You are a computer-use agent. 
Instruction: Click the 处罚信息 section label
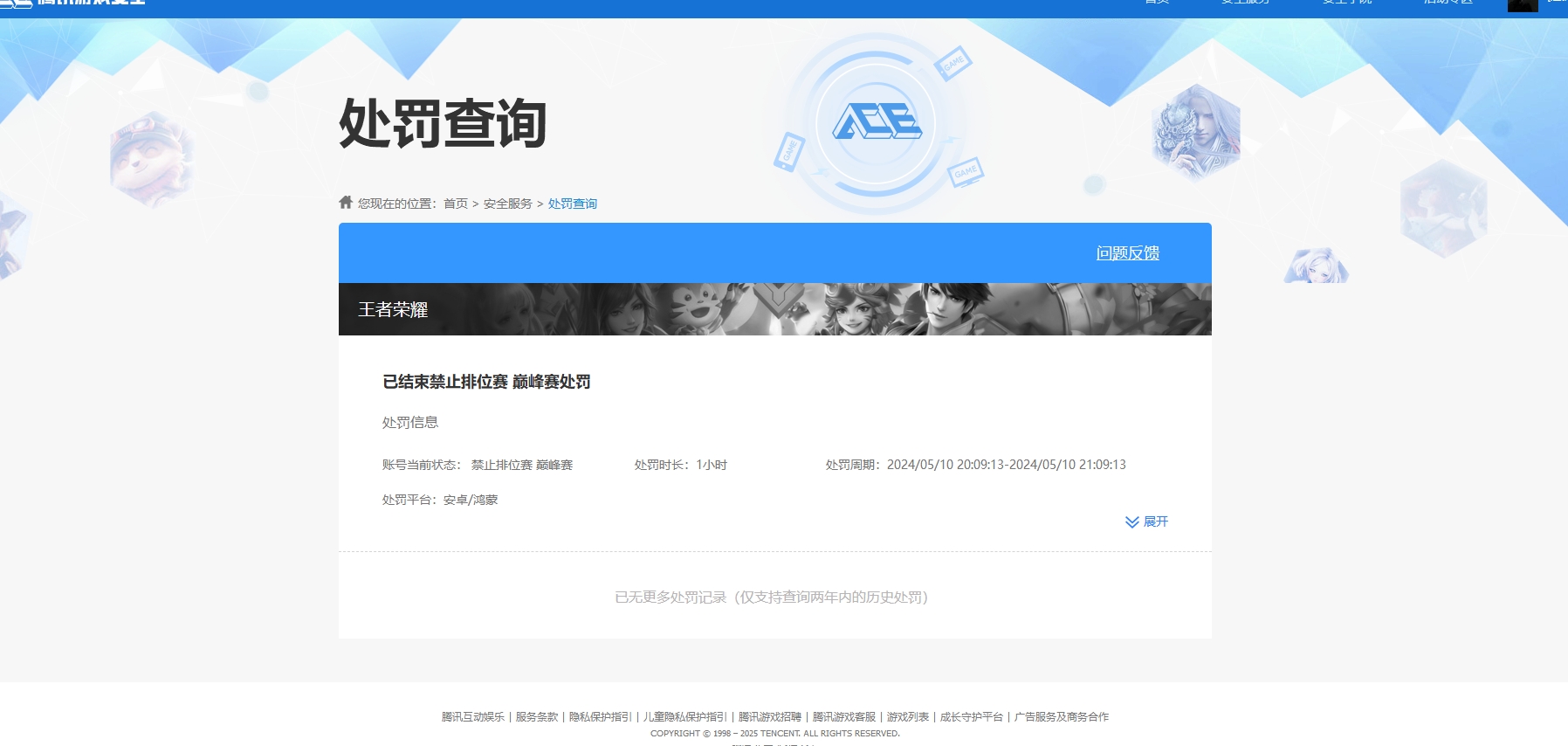(x=410, y=423)
